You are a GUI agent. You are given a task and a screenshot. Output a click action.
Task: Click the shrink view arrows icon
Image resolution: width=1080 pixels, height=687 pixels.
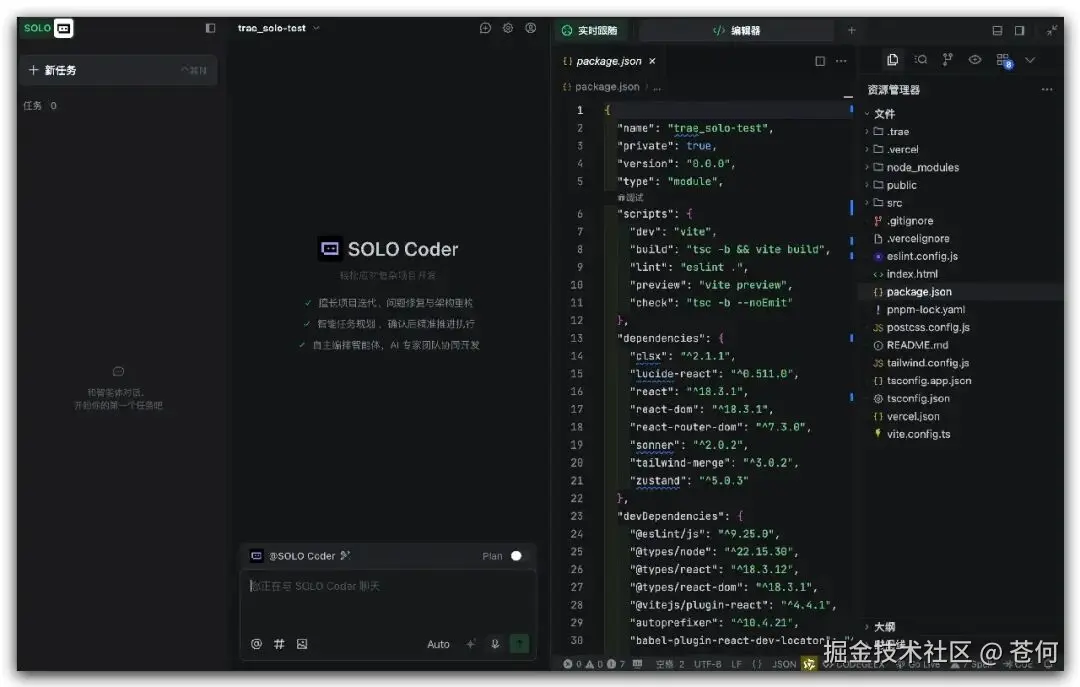pyautogui.click(x=1051, y=30)
